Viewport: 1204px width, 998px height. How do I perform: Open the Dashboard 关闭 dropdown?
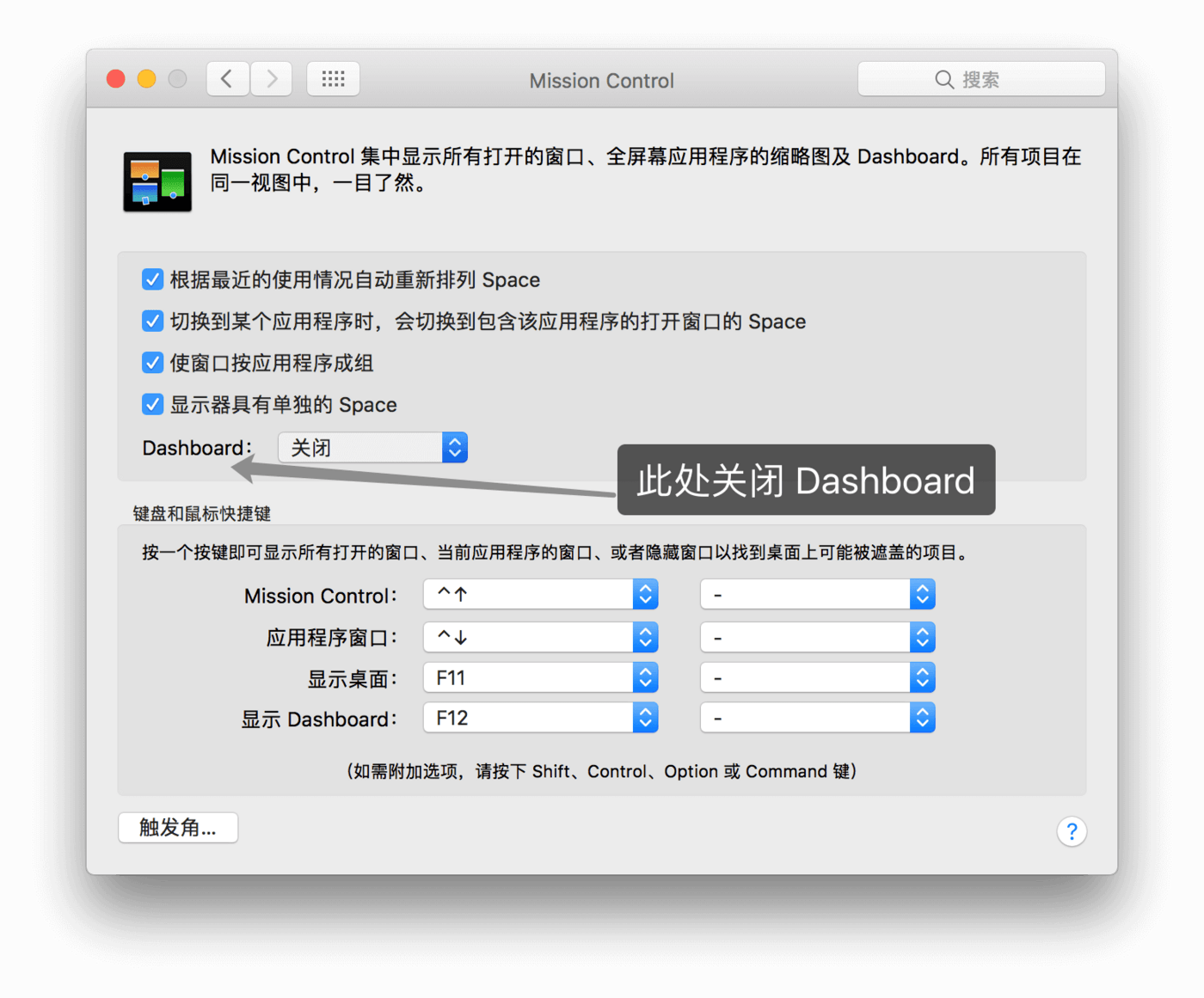(x=372, y=448)
